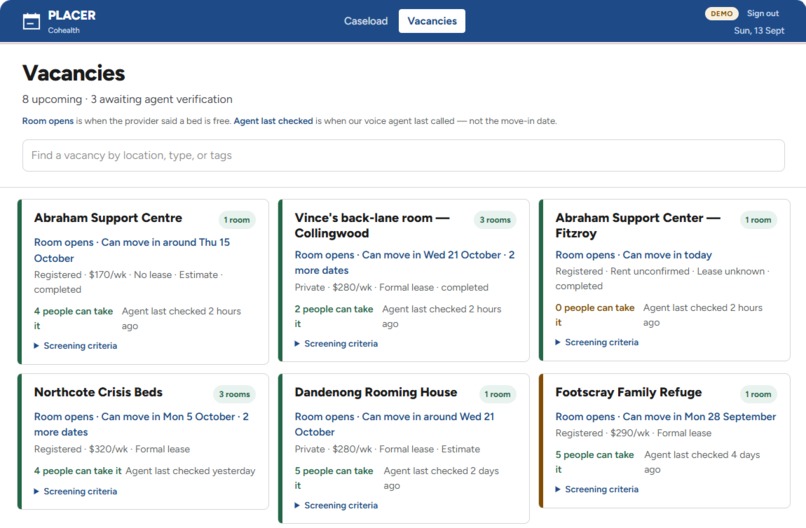Image resolution: width=806 pixels, height=528 pixels.
Task: Click '2 people can take it' on Vince's card
Action: point(334,316)
